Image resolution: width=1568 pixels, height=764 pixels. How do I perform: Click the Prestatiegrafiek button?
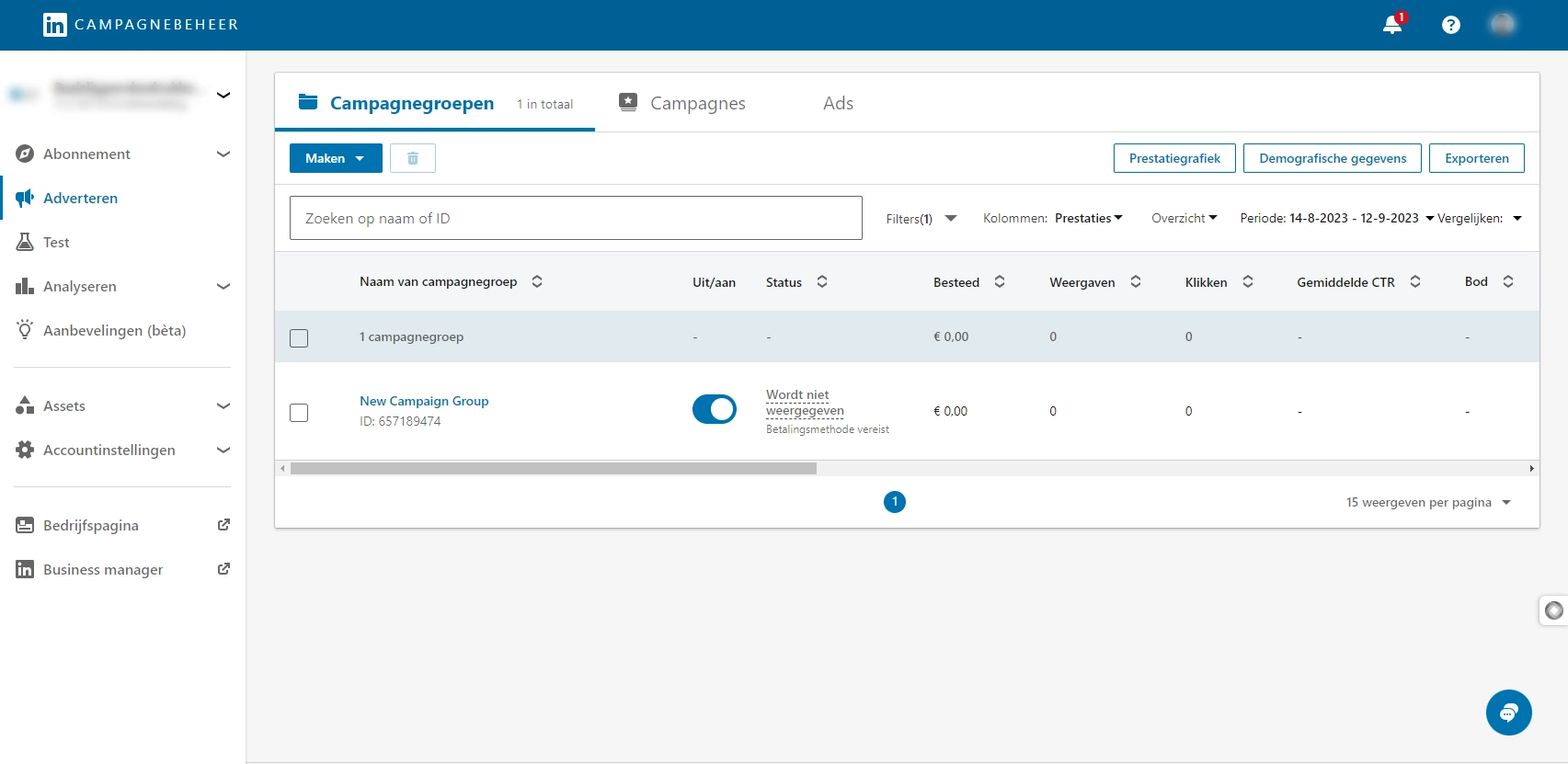click(x=1174, y=158)
